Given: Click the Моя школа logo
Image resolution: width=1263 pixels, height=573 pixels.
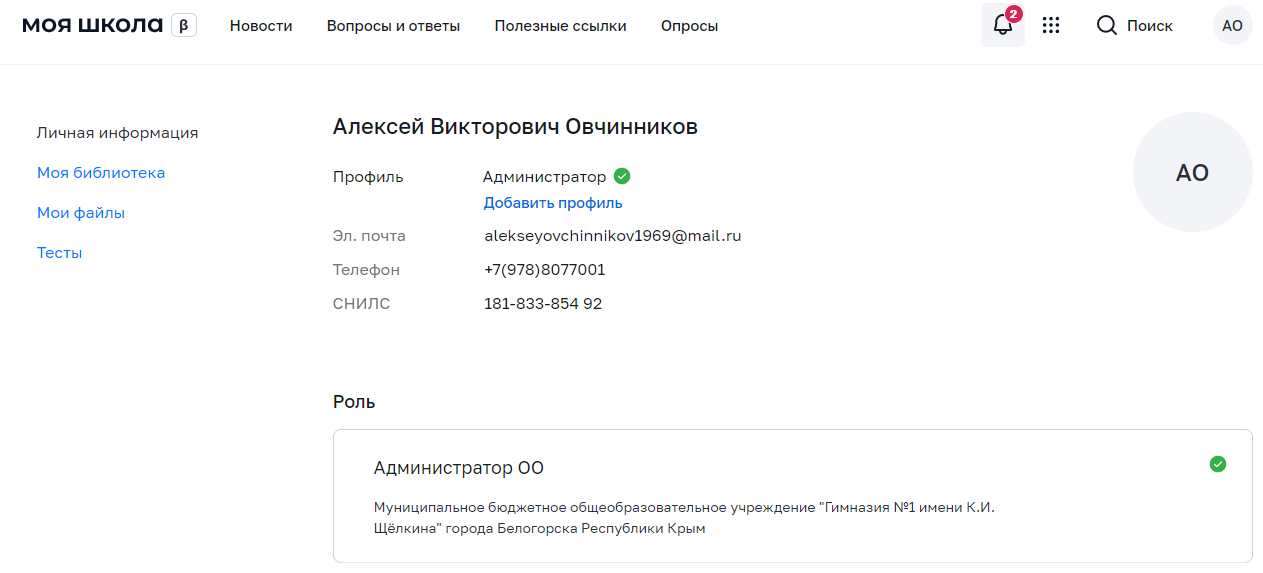Looking at the screenshot, I should tap(92, 26).
